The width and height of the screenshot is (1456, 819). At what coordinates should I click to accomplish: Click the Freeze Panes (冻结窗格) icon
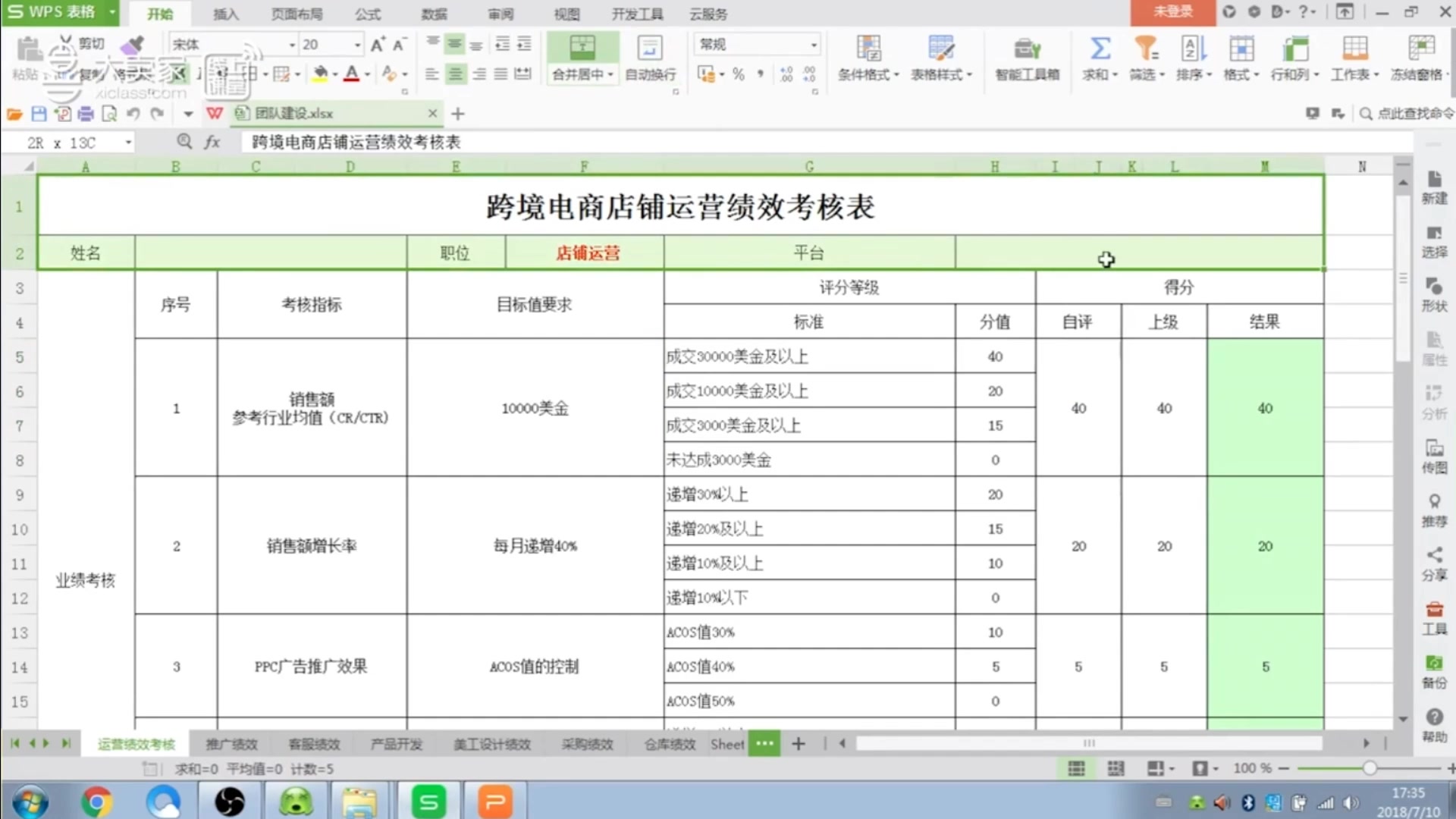1421,49
